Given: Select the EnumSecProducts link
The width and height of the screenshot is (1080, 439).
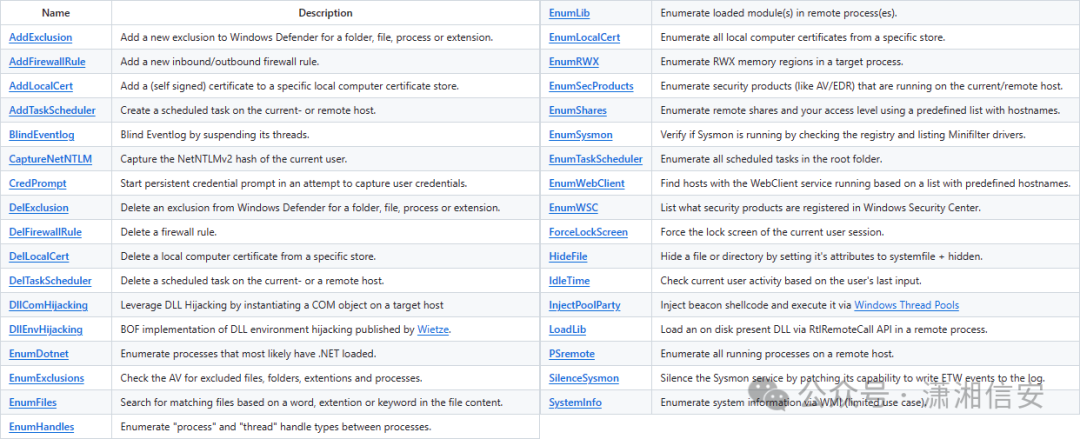Looking at the screenshot, I should click(591, 86).
